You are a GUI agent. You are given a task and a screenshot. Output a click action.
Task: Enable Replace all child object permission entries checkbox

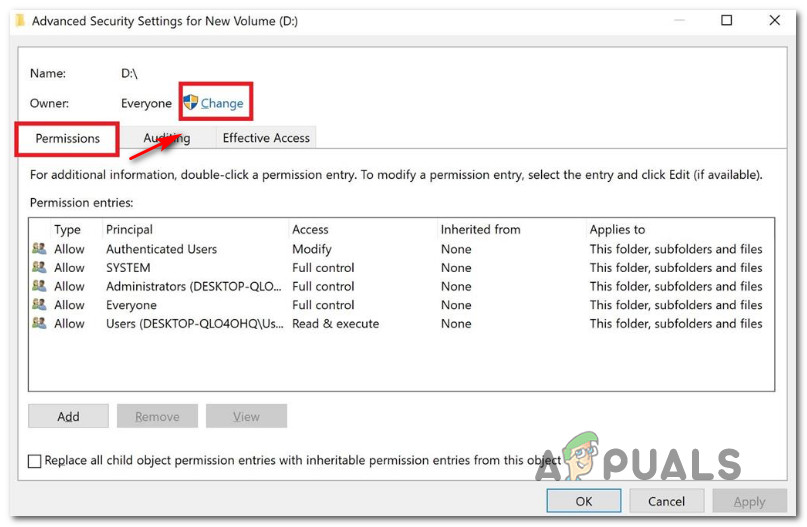click(34, 461)
